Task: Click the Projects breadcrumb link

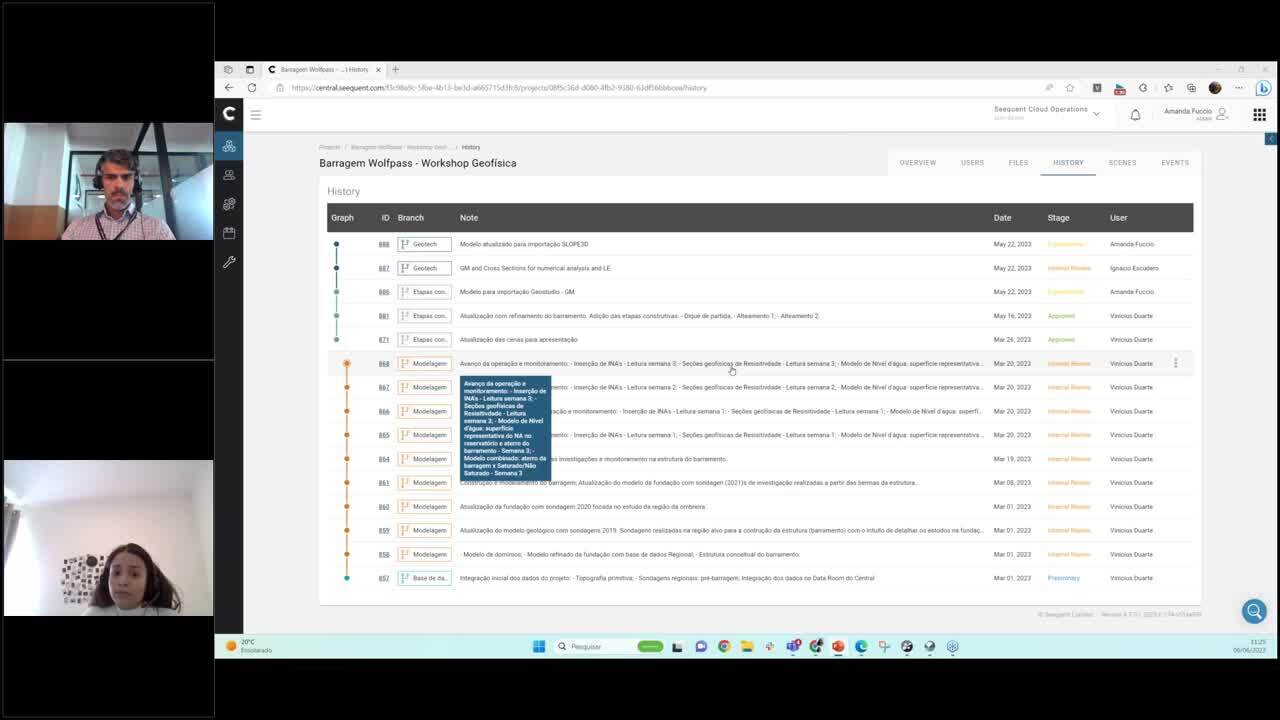Action: [330, 147]
